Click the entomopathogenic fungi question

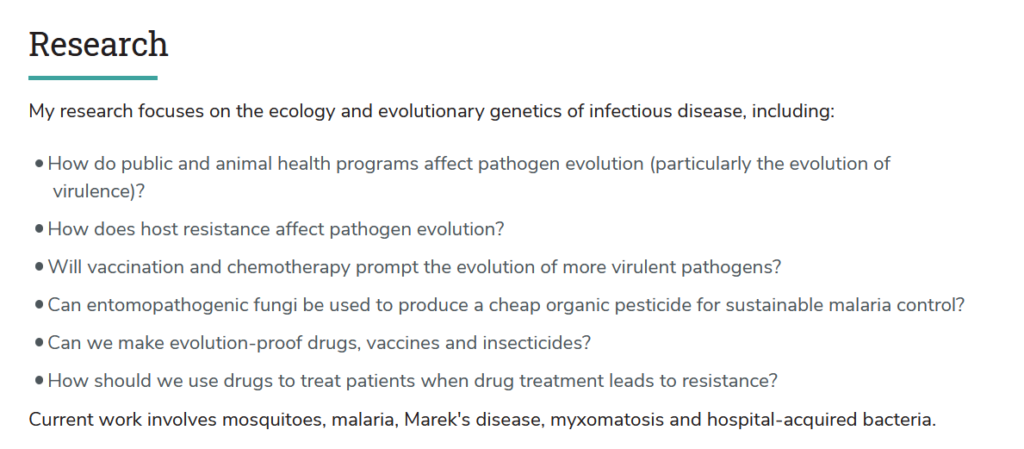point(506,305)
